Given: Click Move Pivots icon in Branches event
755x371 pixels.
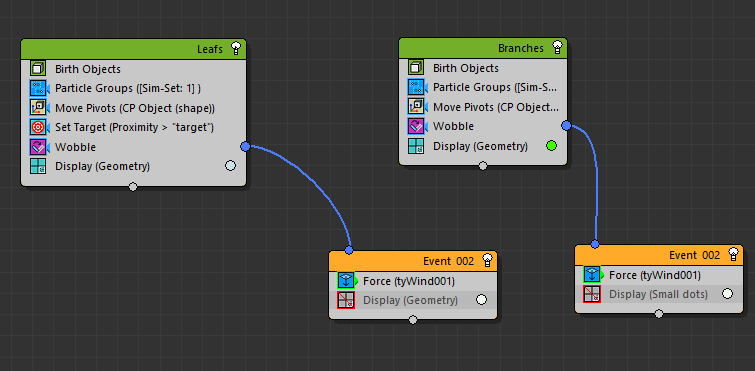Looking at the screenshot, I should click(416, 107).
